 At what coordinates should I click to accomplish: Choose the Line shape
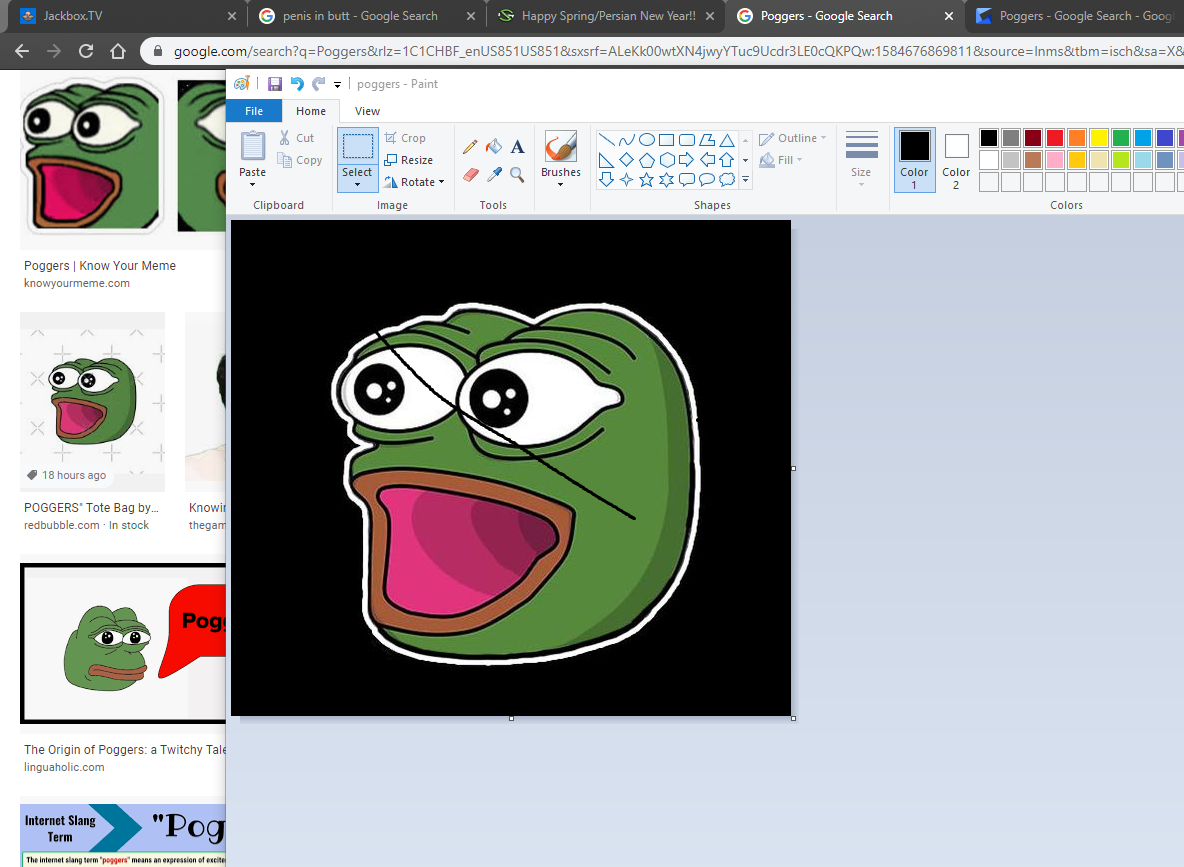[x=606, y=140]
